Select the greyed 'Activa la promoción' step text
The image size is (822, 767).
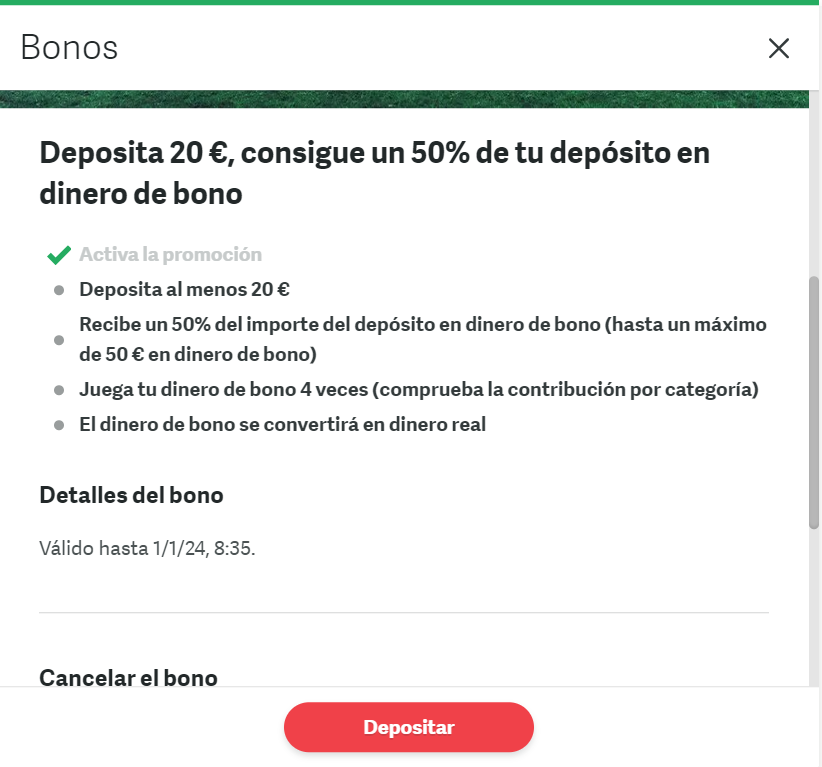[x=170, y=254]
